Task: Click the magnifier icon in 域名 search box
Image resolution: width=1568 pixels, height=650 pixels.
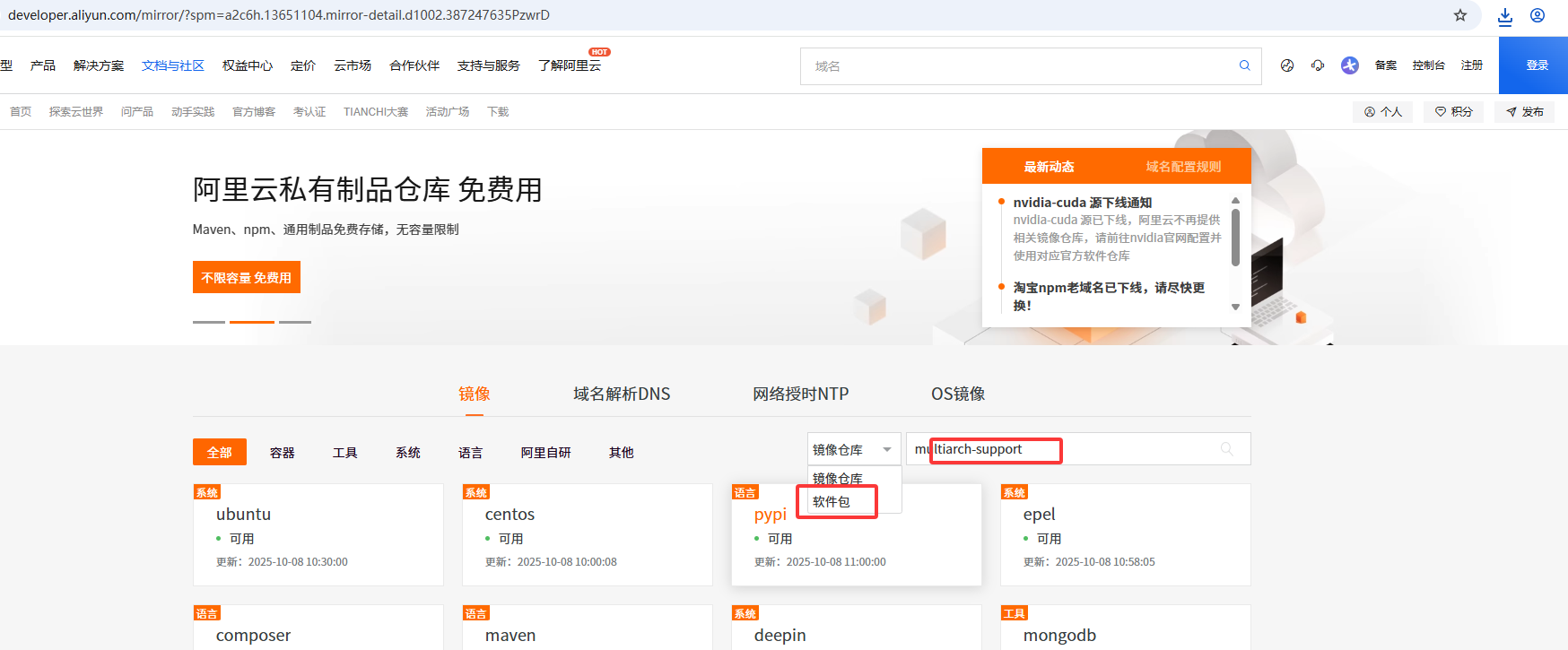Action: (x=1245, y=65)
